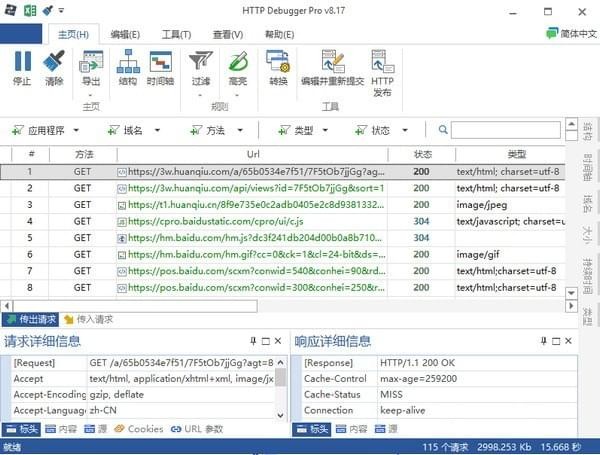
Task: Open the dropdown arrow under Filter (过滤)
Action: [201, 95]
